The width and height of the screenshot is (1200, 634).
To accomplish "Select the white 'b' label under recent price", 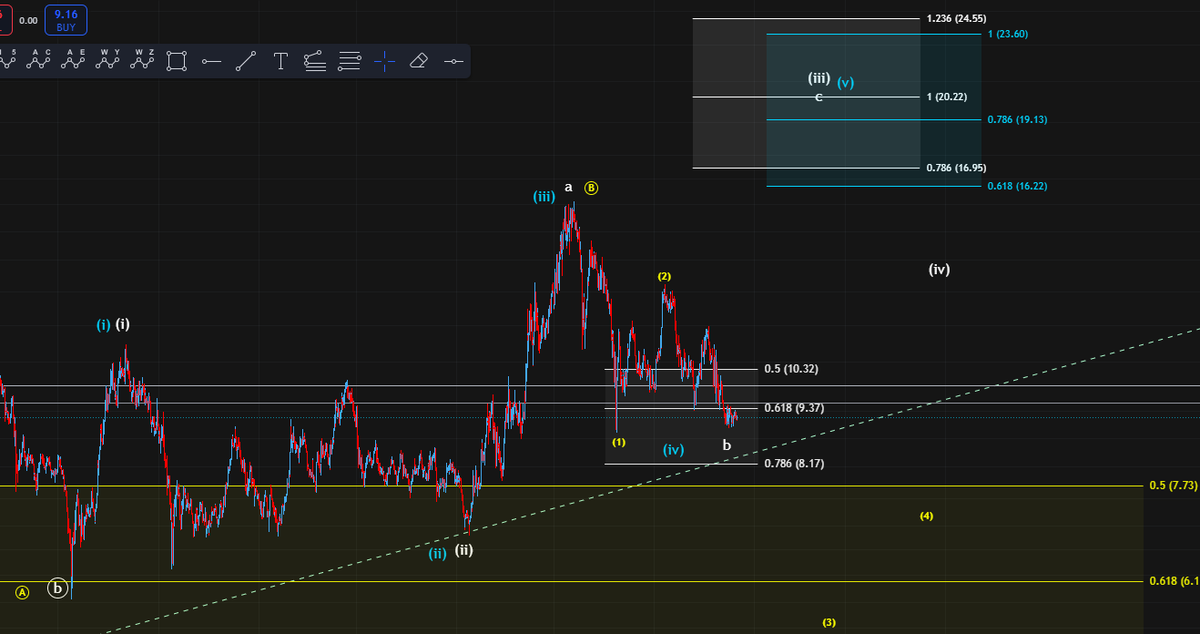I will point(727,444).
